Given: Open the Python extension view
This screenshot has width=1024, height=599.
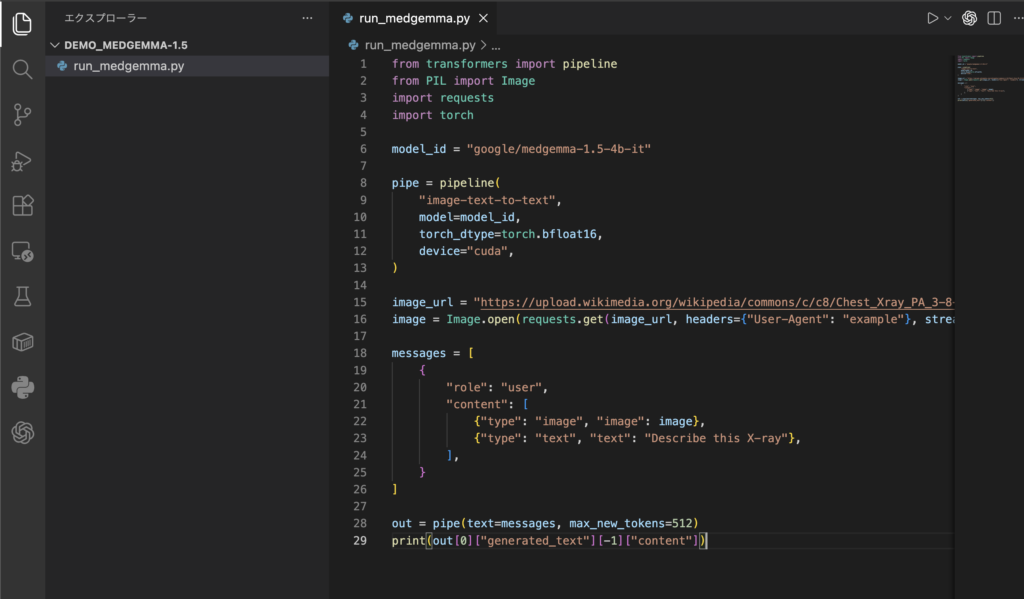Looking at the screenshot, I should pyautogui.click(x=22, y=387).
